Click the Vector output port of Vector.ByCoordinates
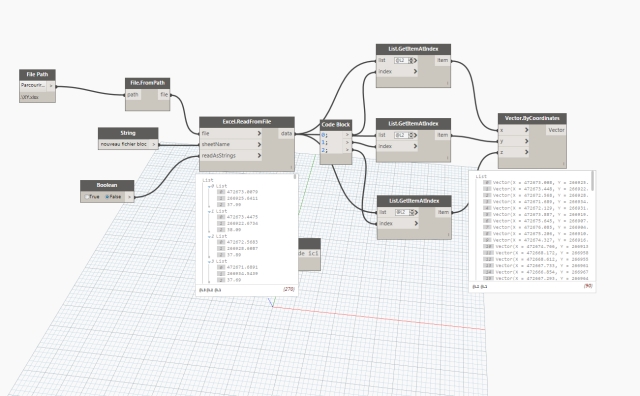This screenshot has height=396, width=640. (556, 130)
